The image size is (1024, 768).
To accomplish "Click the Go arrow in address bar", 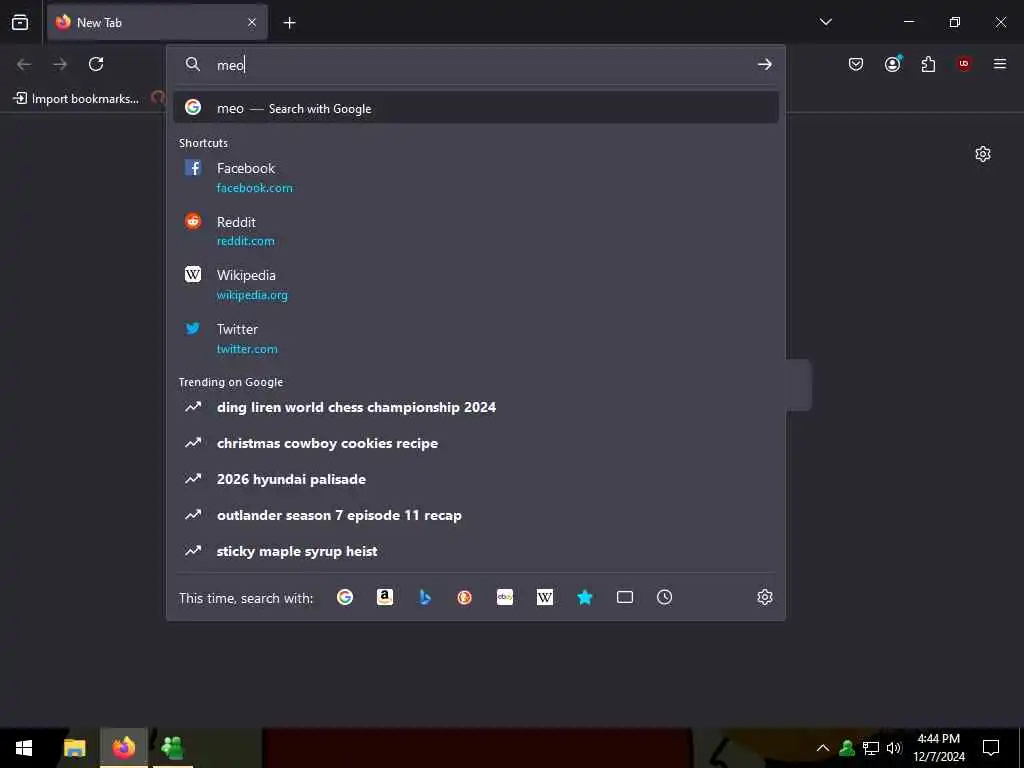I will (765, 64).
